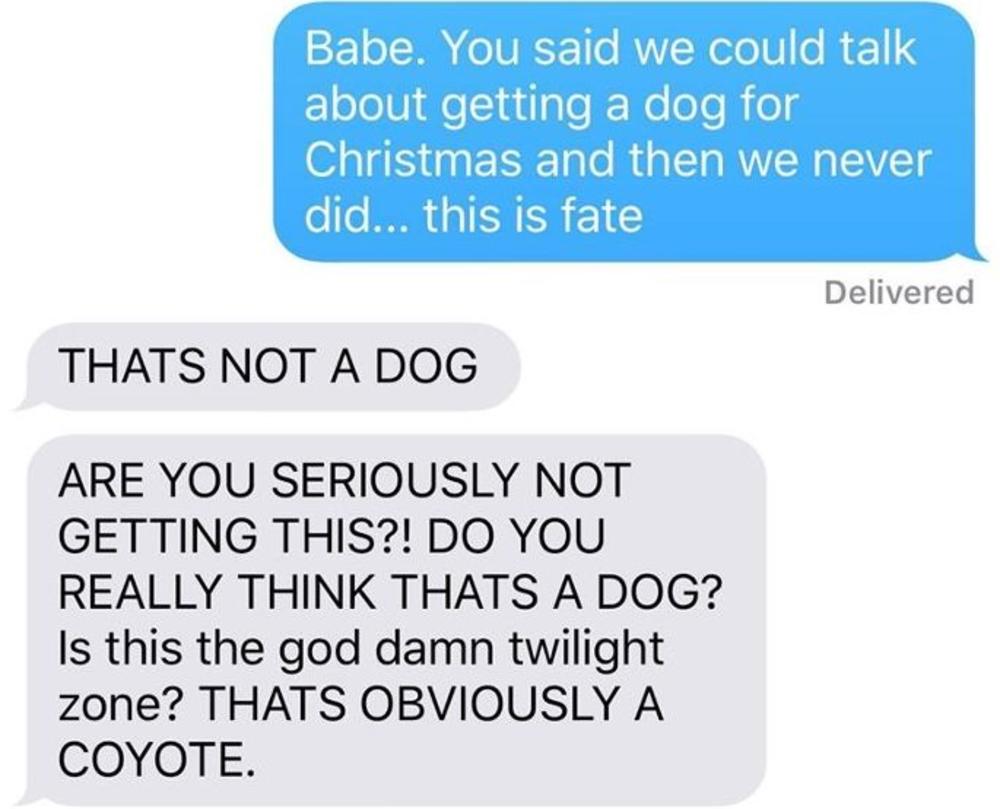Select the "GETTING THIS?!" text
1000x809 pixels.
(239, 536)
